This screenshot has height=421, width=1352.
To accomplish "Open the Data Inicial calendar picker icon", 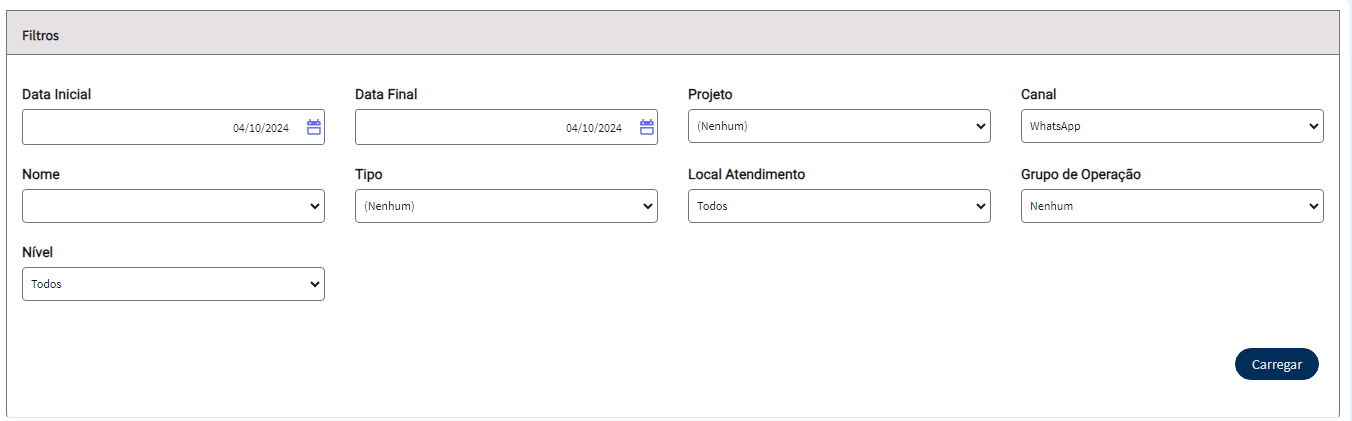I will (314, 127).
